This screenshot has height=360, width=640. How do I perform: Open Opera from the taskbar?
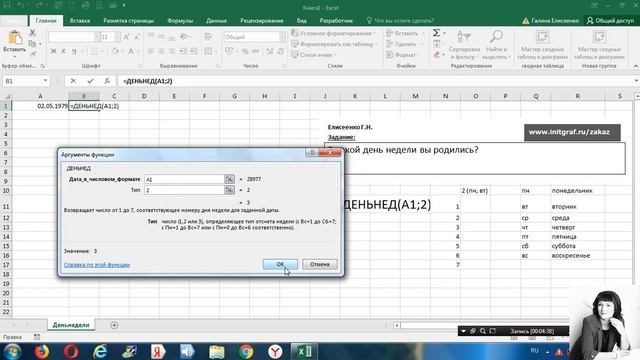[x=71, y=351]
